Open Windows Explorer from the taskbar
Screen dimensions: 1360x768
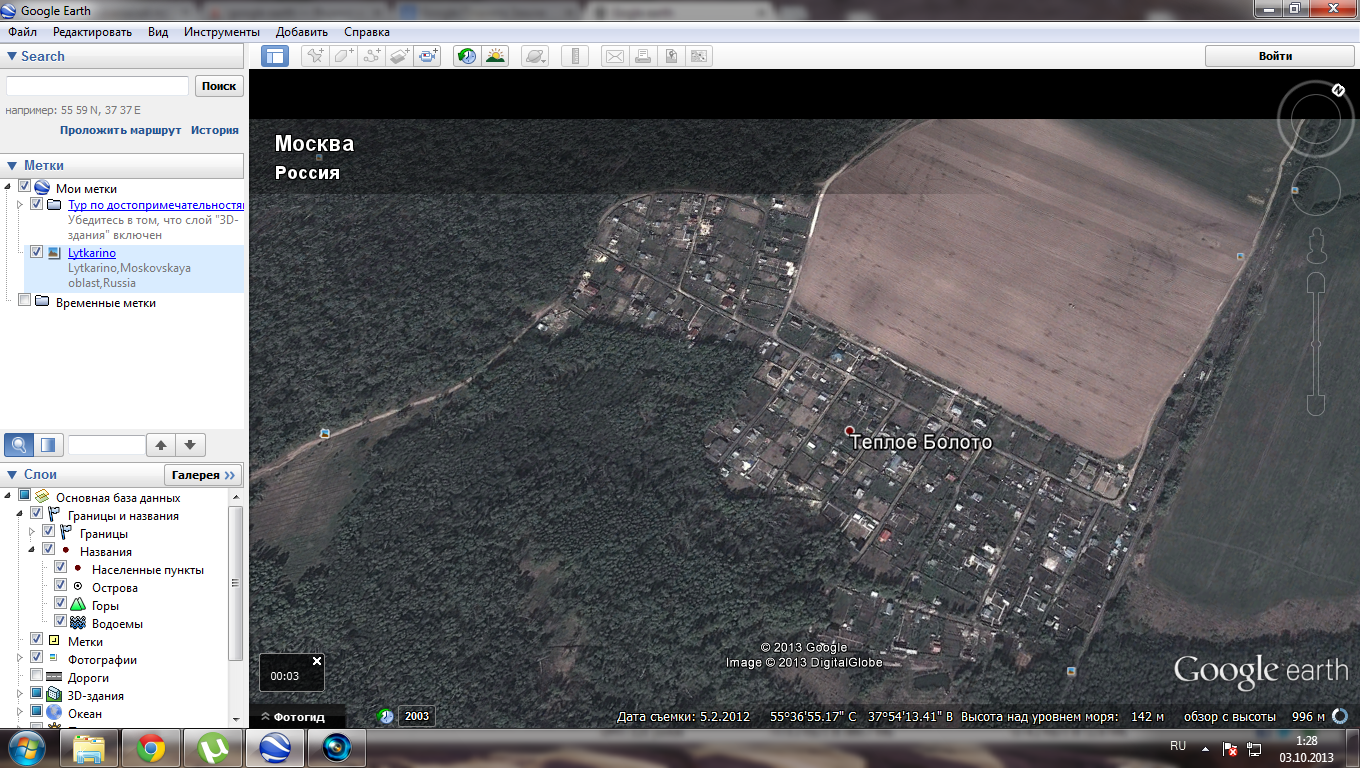(90, 748)
